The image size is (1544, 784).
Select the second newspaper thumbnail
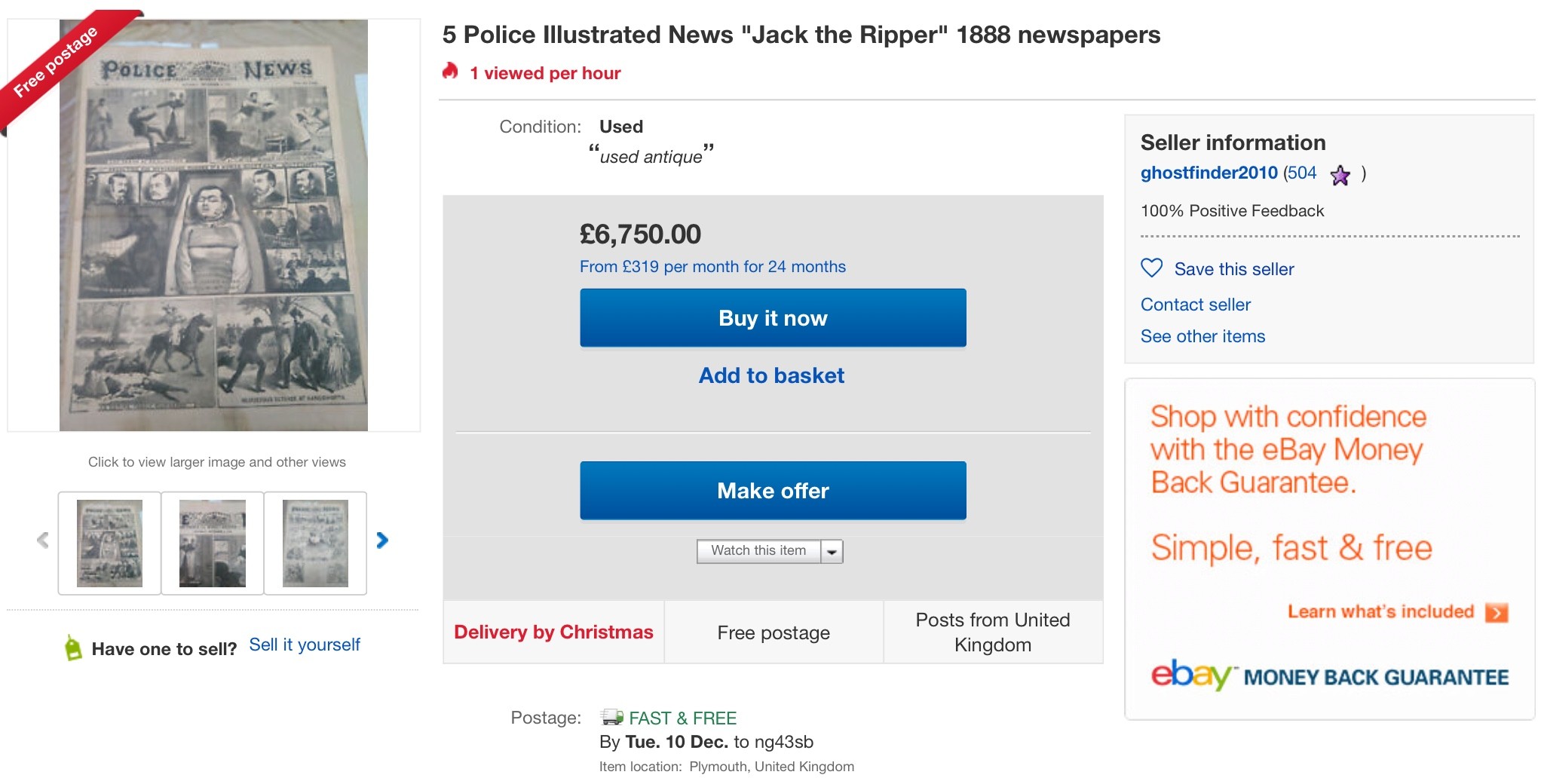click(213, 543)
